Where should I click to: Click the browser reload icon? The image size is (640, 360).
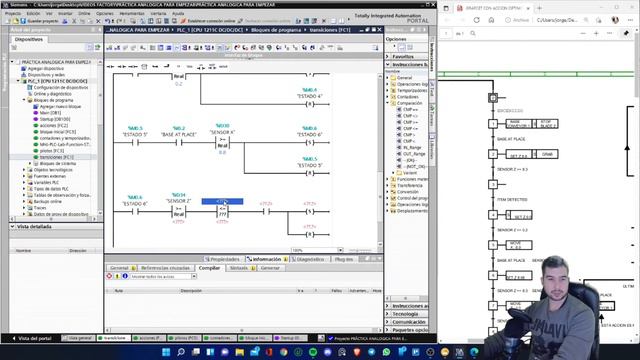476,20
